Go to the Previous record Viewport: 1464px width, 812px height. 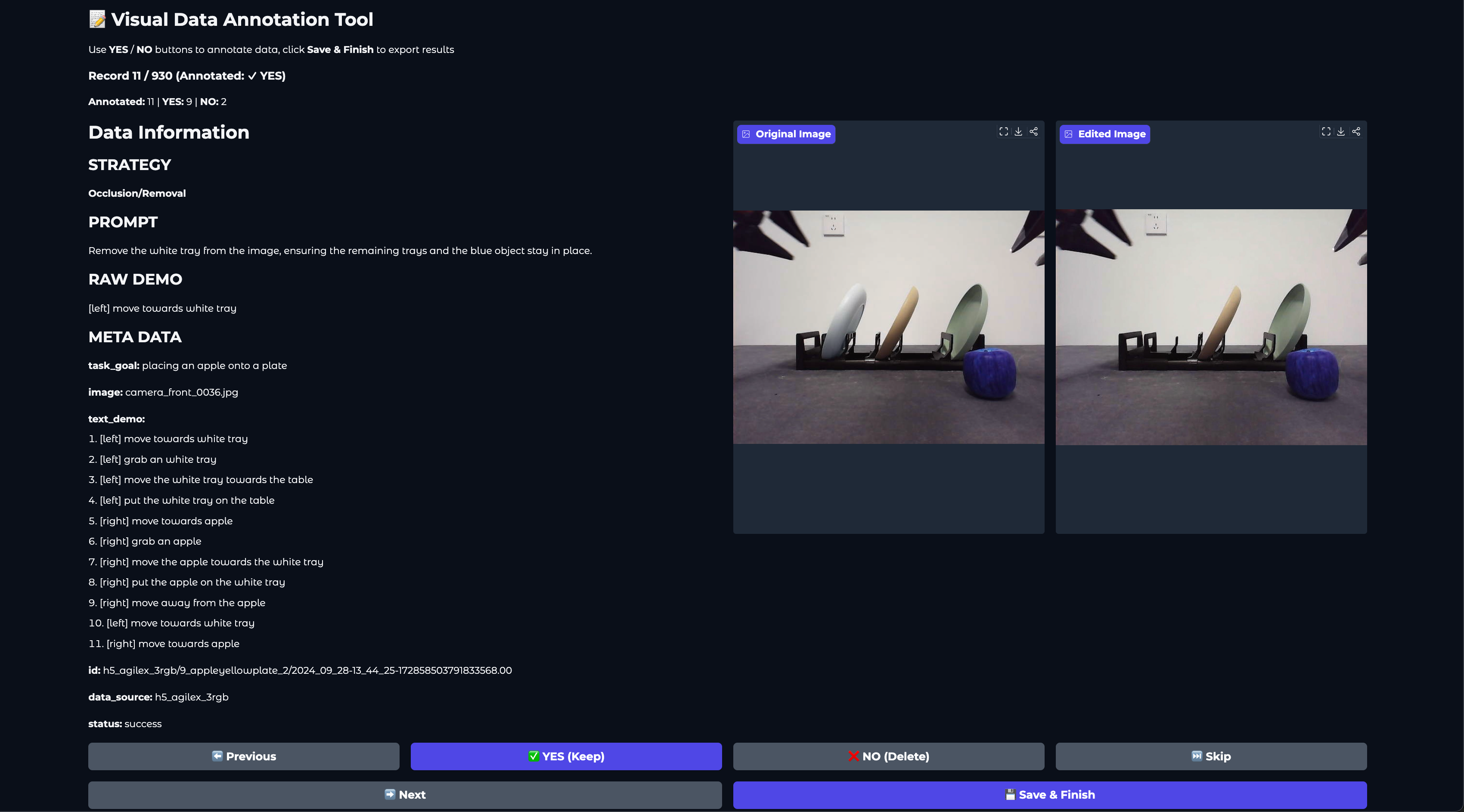(x=243, y=756)
